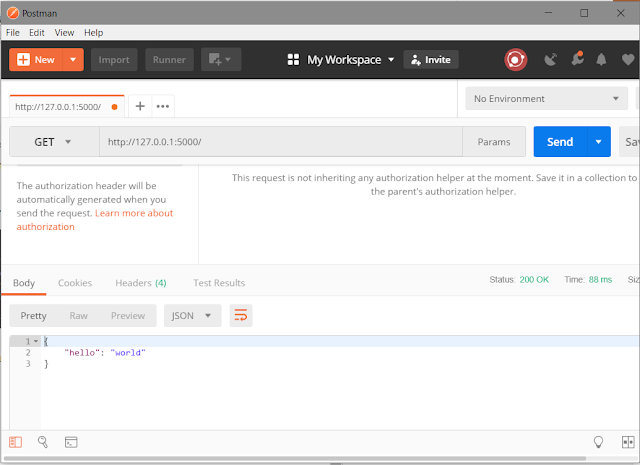Viewport: 640px width, 465px height.
Task: Switch to the Cookies tab
Action: pyautogui.click(x=75, y=283)
